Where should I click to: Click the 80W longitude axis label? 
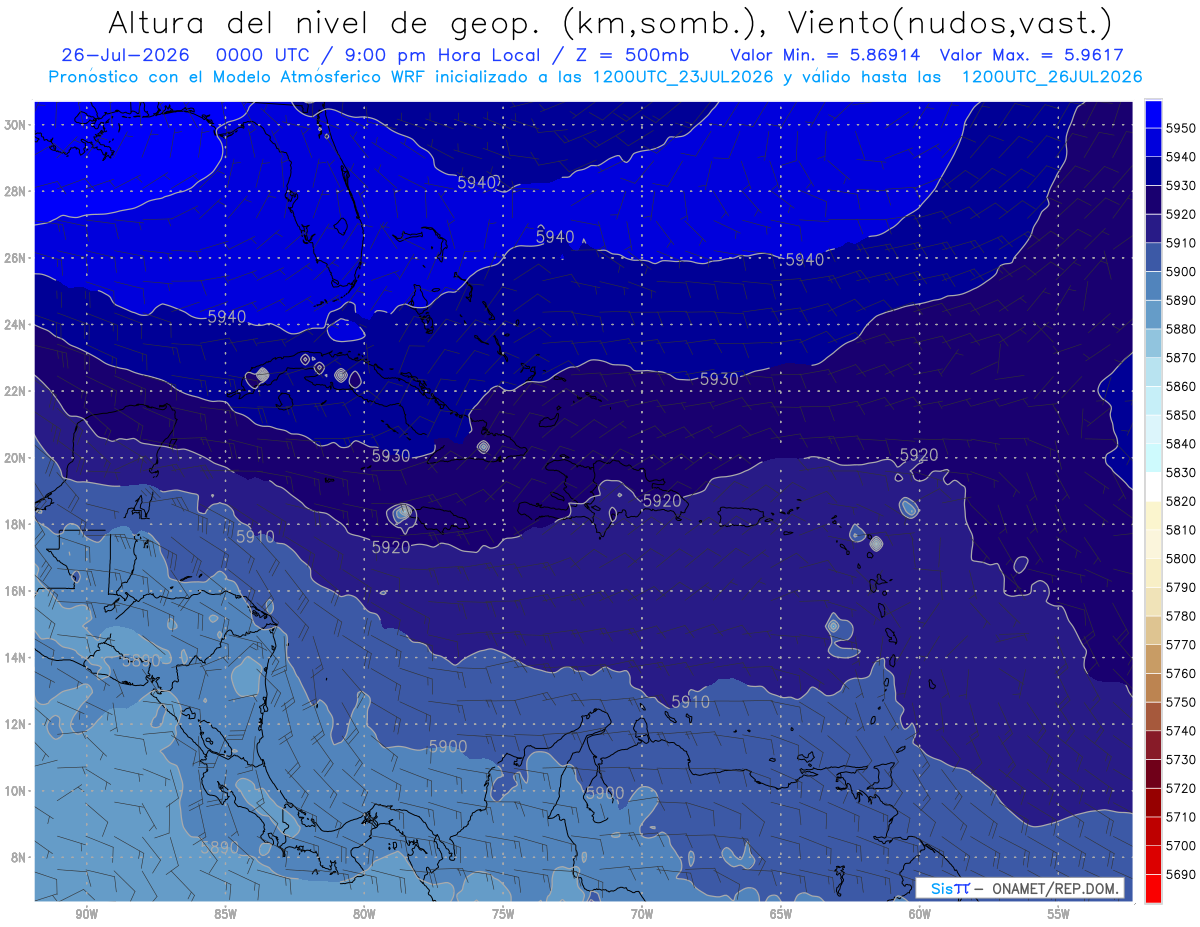tap(364, 914)
